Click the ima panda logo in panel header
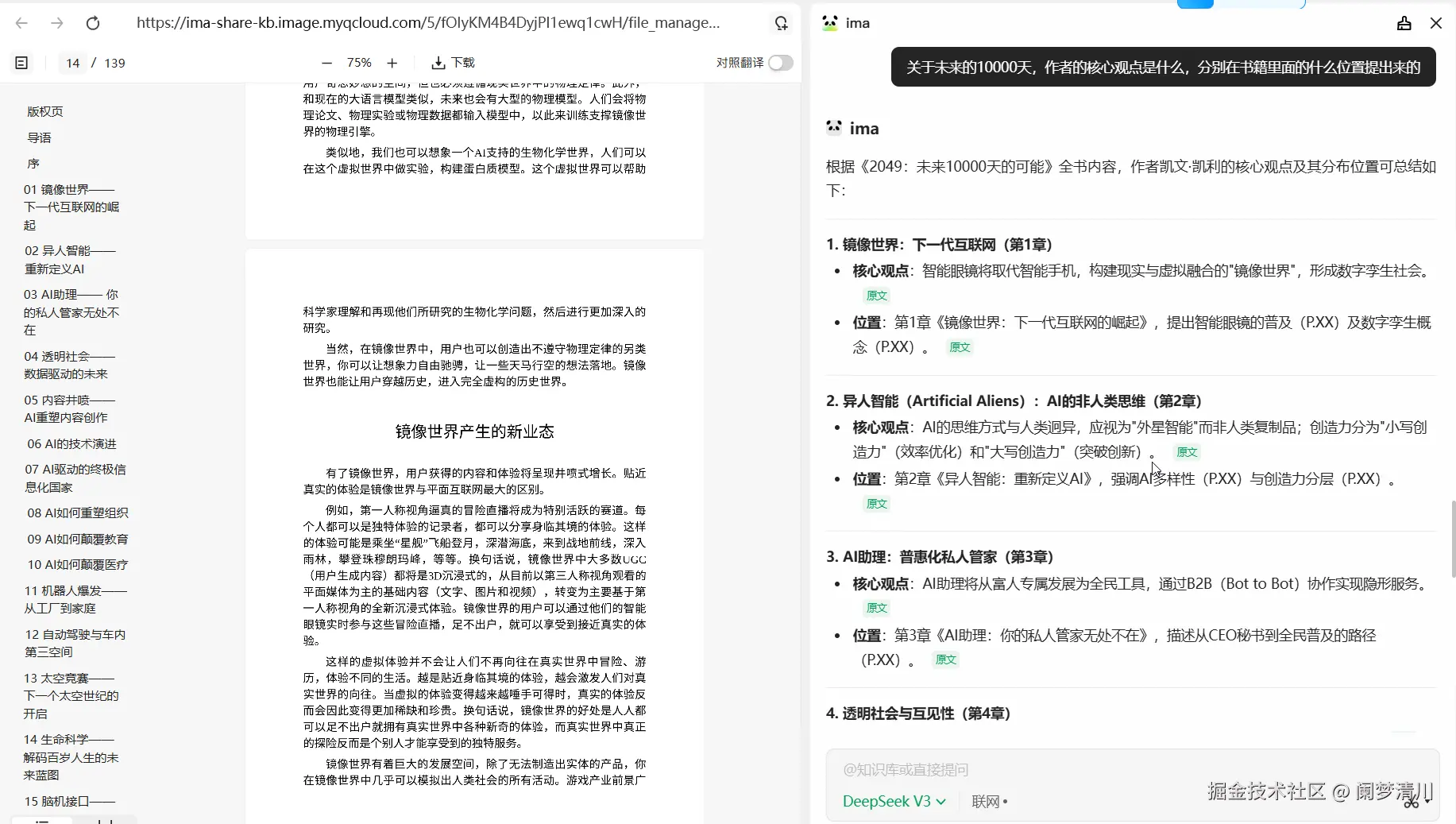Screen dimensions: 1456x824 pos(831,23)
